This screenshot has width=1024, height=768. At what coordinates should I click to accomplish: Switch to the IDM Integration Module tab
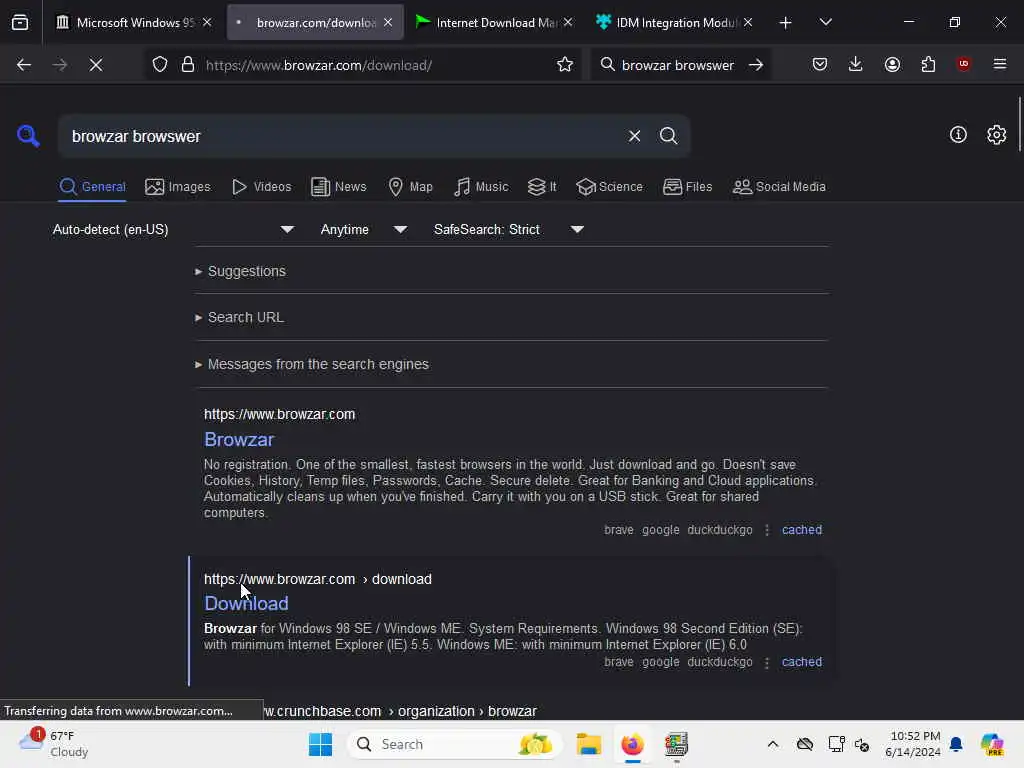(x=674, y=23)
